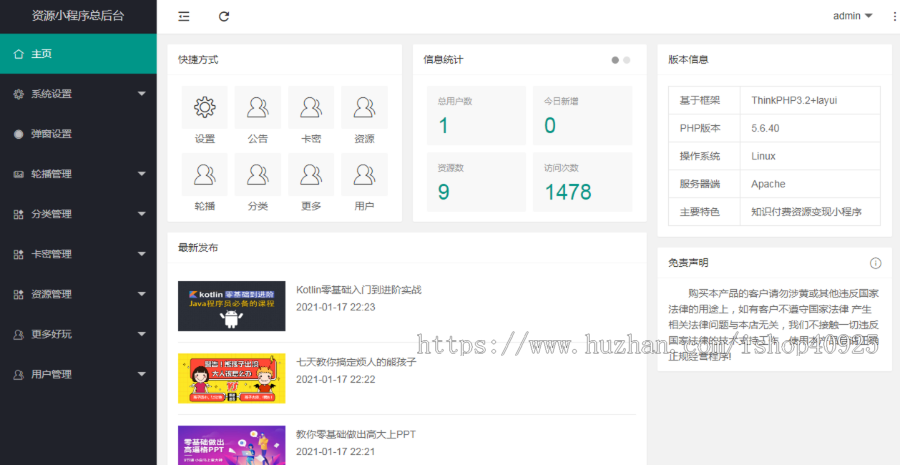Screen dimensions: 900x465
Task: Click the grid icon beside 资源管理
Action: pos(18,294)
